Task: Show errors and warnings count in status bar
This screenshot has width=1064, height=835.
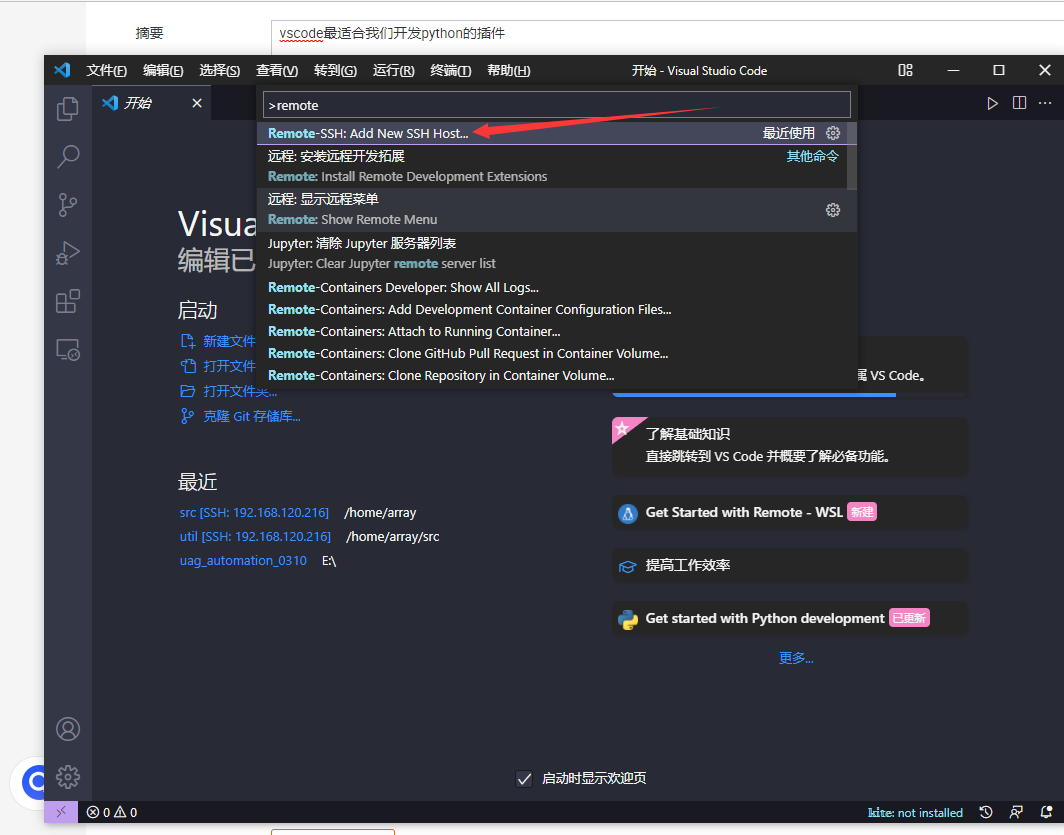Action: (112, 812)
